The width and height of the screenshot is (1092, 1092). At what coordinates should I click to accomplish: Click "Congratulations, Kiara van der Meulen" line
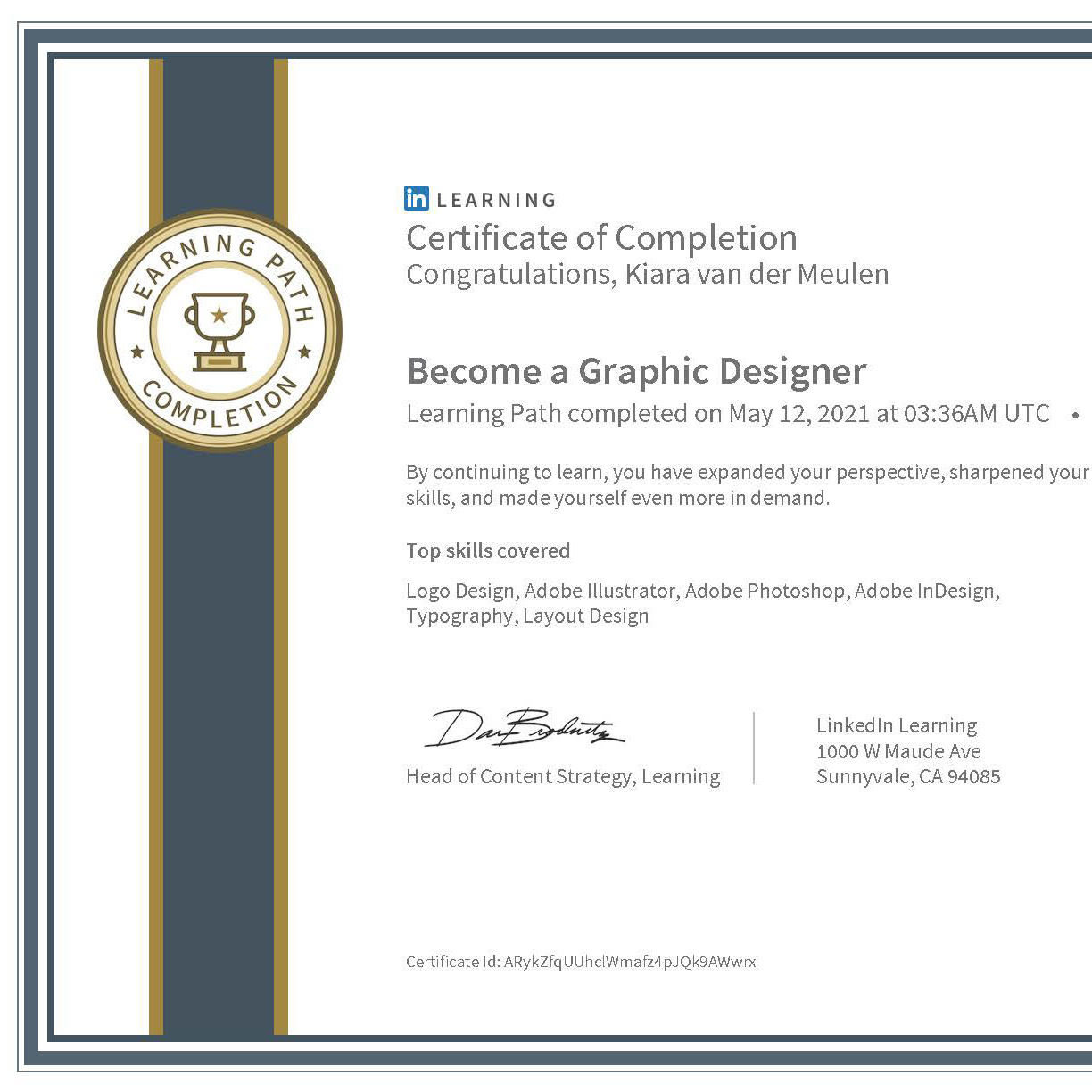[648, 274]
